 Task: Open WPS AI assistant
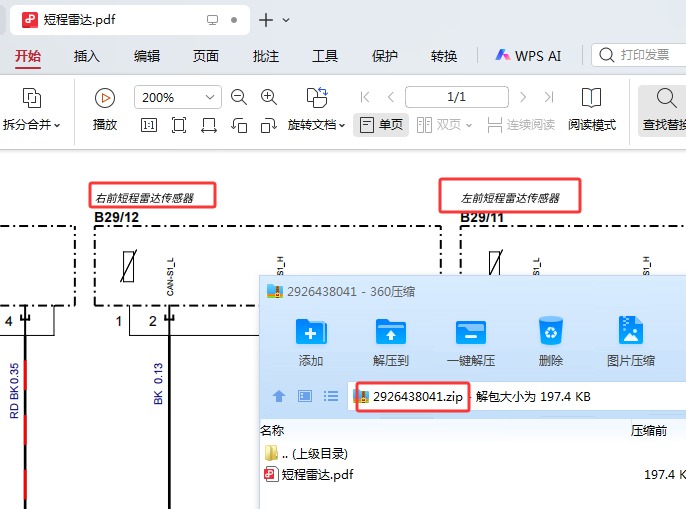tap(528, 56)
